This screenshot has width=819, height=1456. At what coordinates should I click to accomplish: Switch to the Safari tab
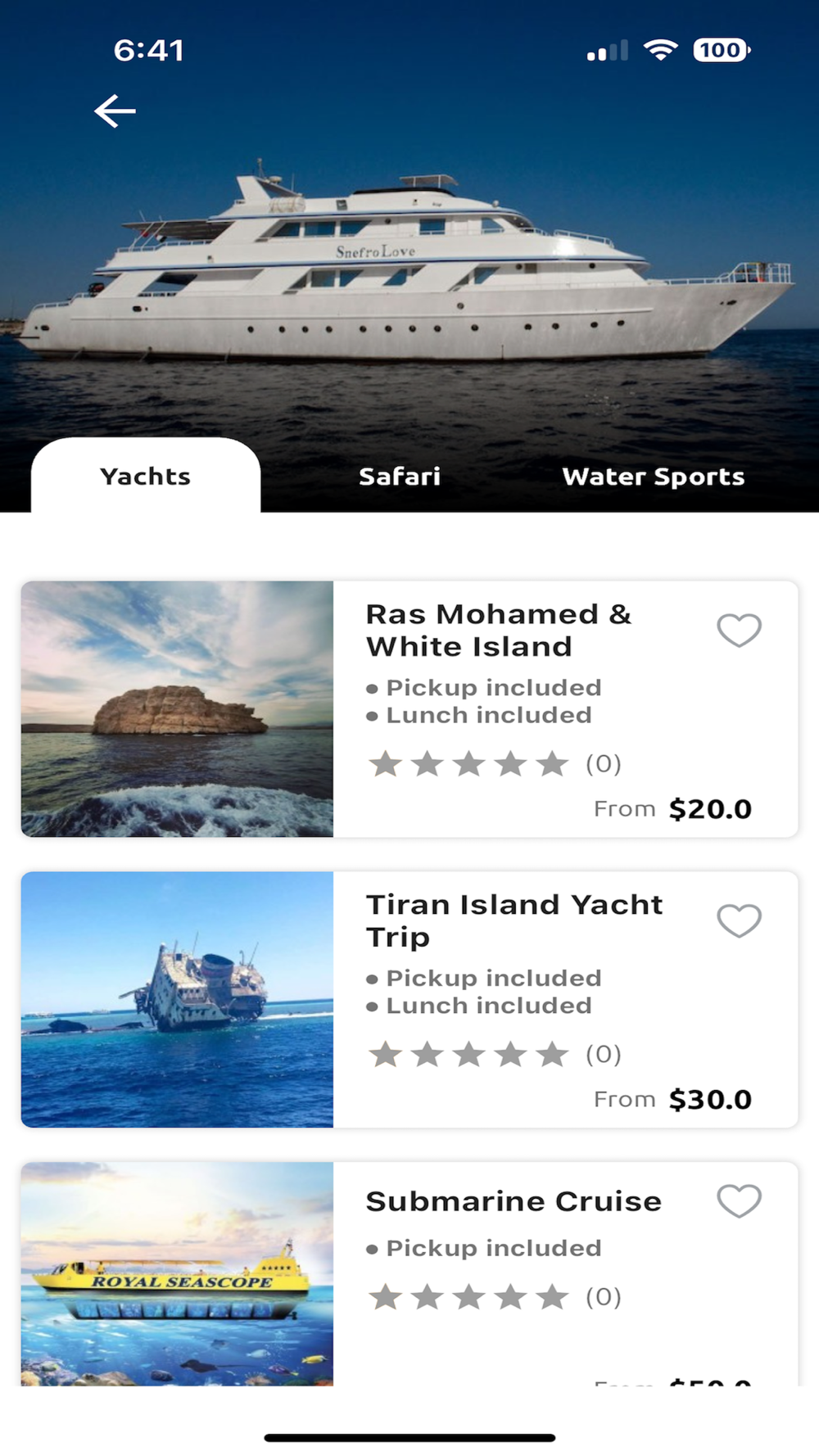tap(400, 477)
